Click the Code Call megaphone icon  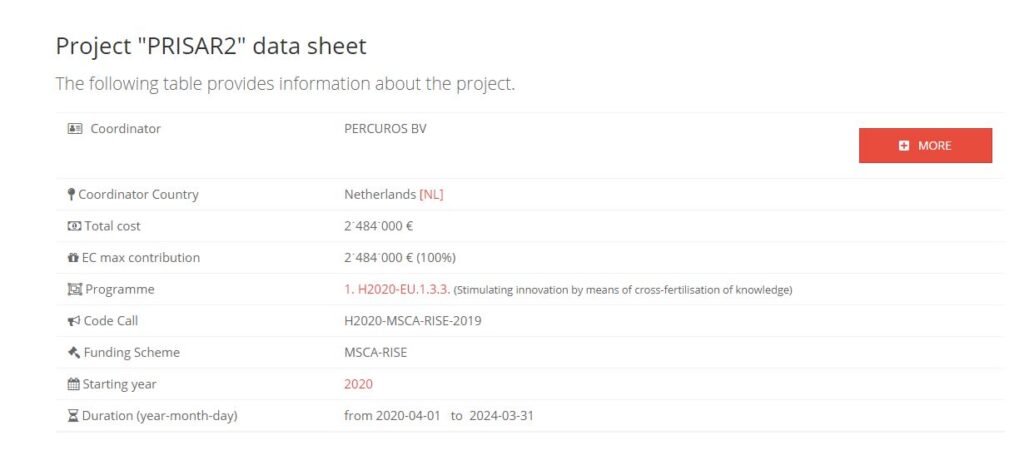pos(74,321)
